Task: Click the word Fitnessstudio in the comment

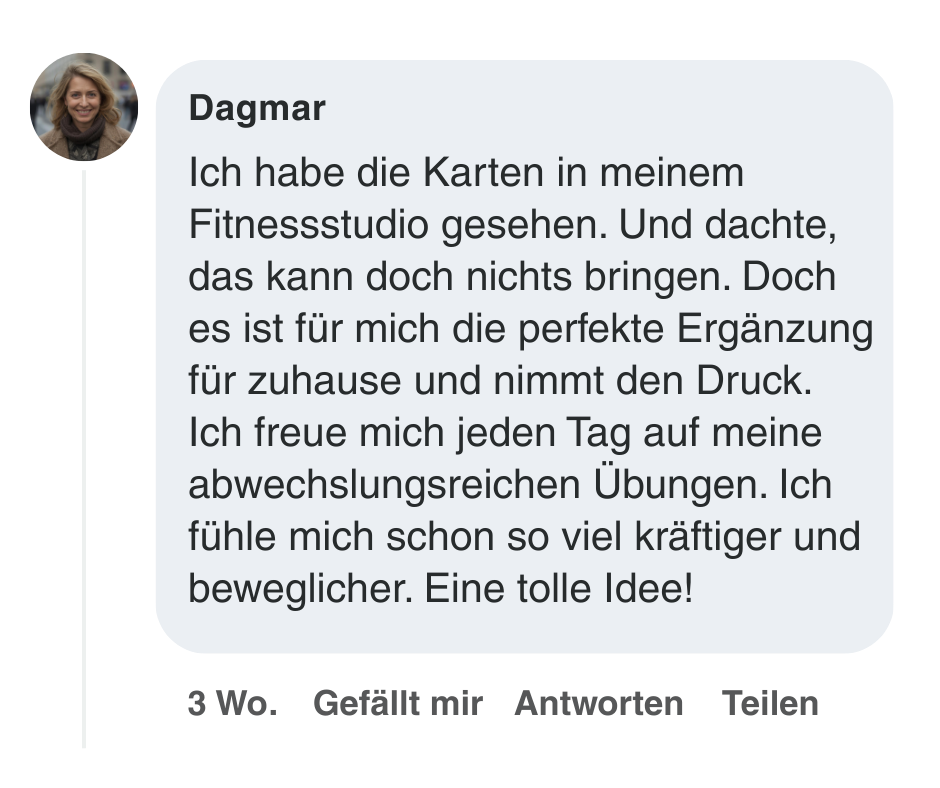Action: click(309, 225)
